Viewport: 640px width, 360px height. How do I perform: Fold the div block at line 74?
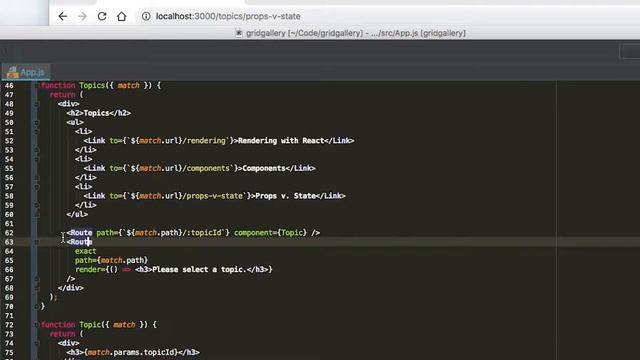click(x=36, y=343)
